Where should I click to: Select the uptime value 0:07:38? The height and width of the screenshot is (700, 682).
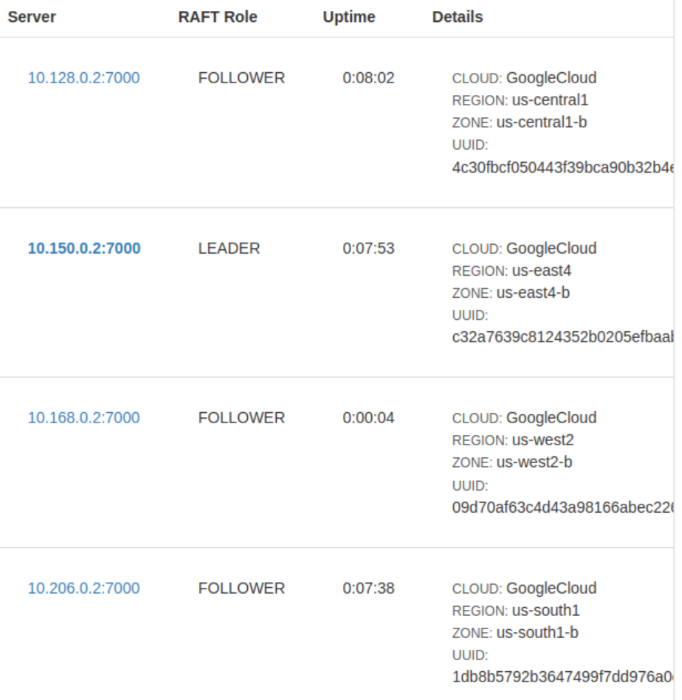[x=369, y=588]
